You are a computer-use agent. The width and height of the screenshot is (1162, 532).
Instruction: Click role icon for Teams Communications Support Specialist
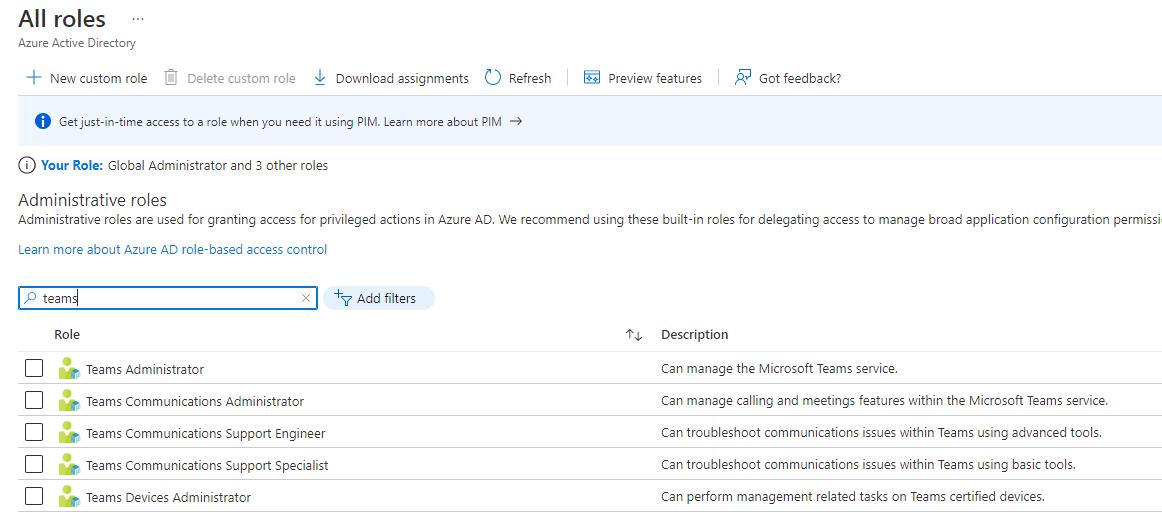pyautogui.click(x=69, y=465)
